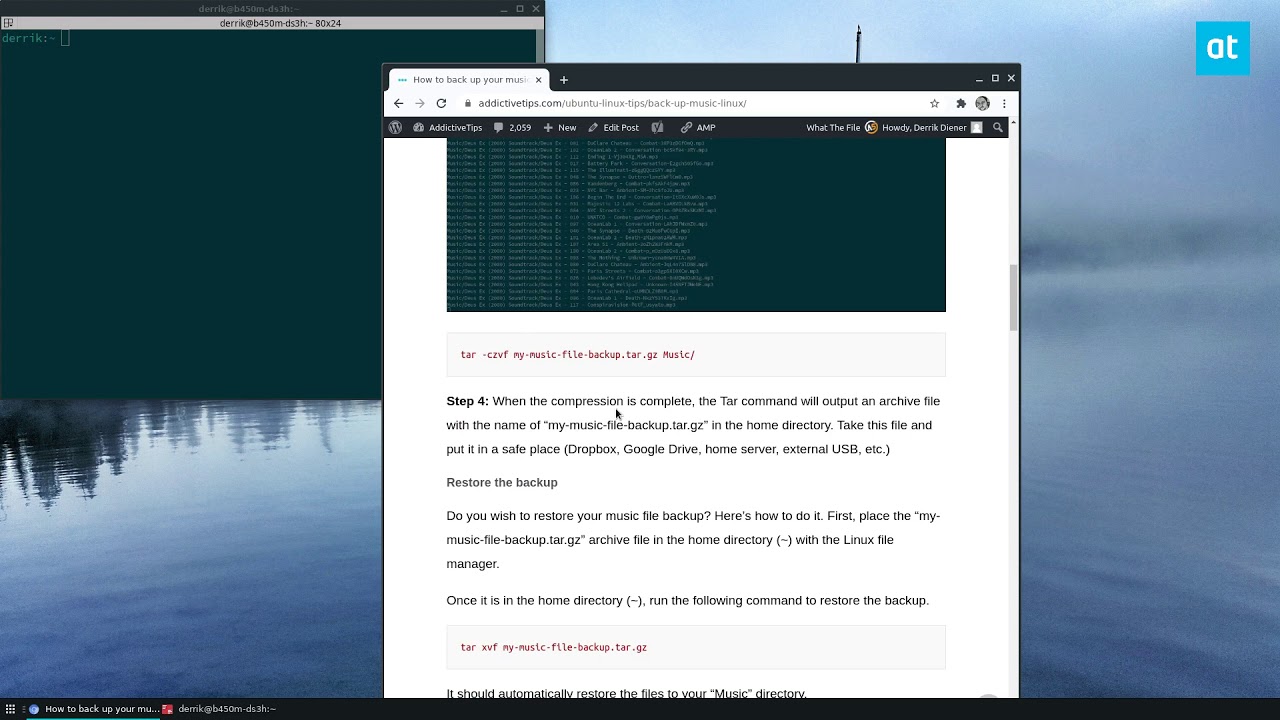Click the admin bar search magnifier
The height and width of the screenshot is (720, 1280).
[997, 127]
